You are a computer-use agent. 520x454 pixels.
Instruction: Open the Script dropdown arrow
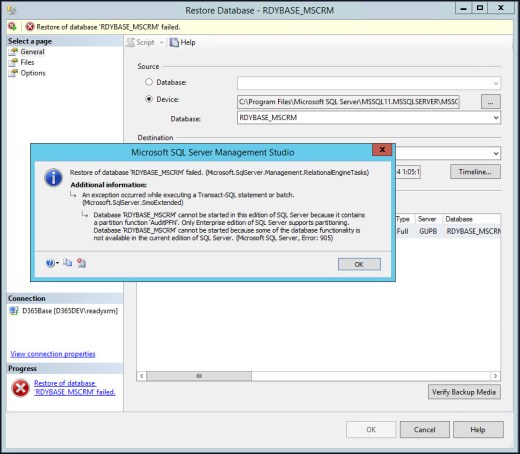pos(161,43)
